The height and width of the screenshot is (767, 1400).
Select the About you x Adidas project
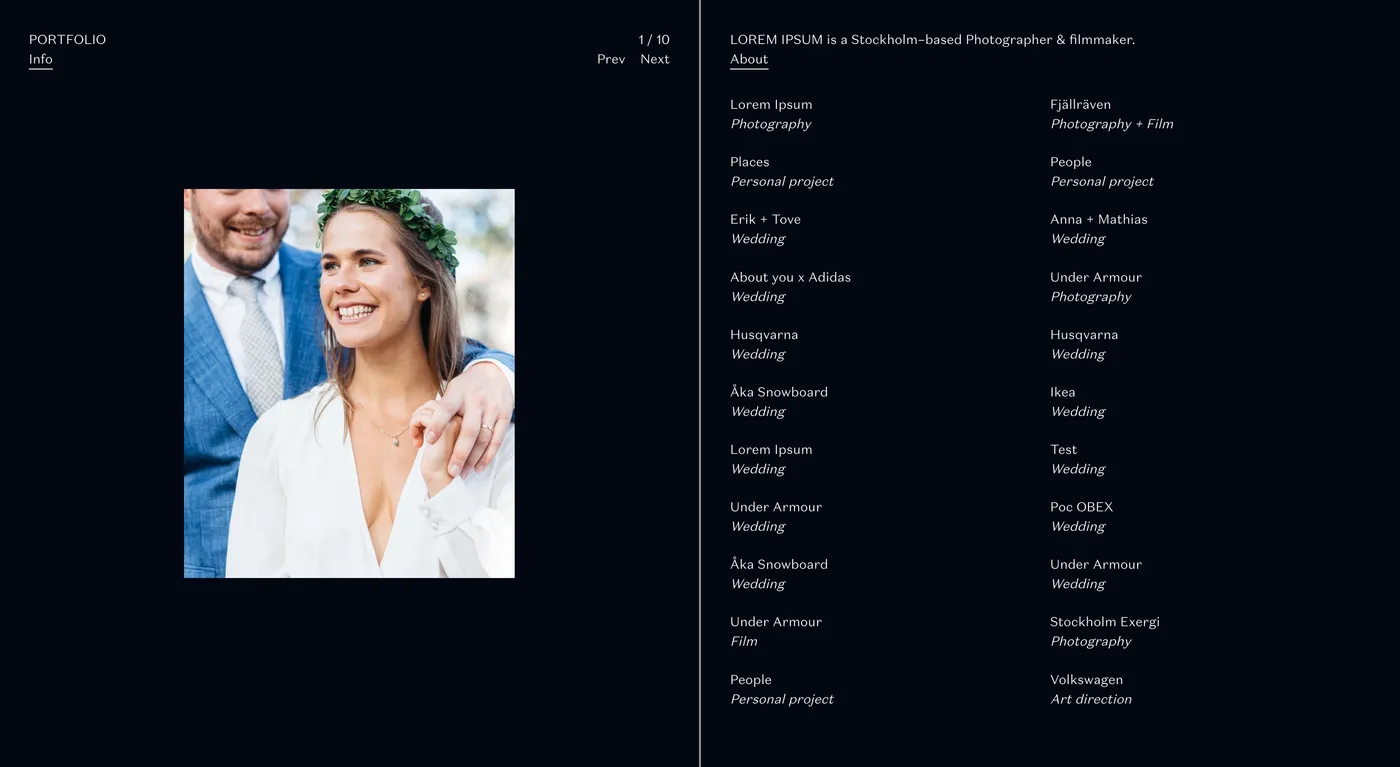[790, 287]
